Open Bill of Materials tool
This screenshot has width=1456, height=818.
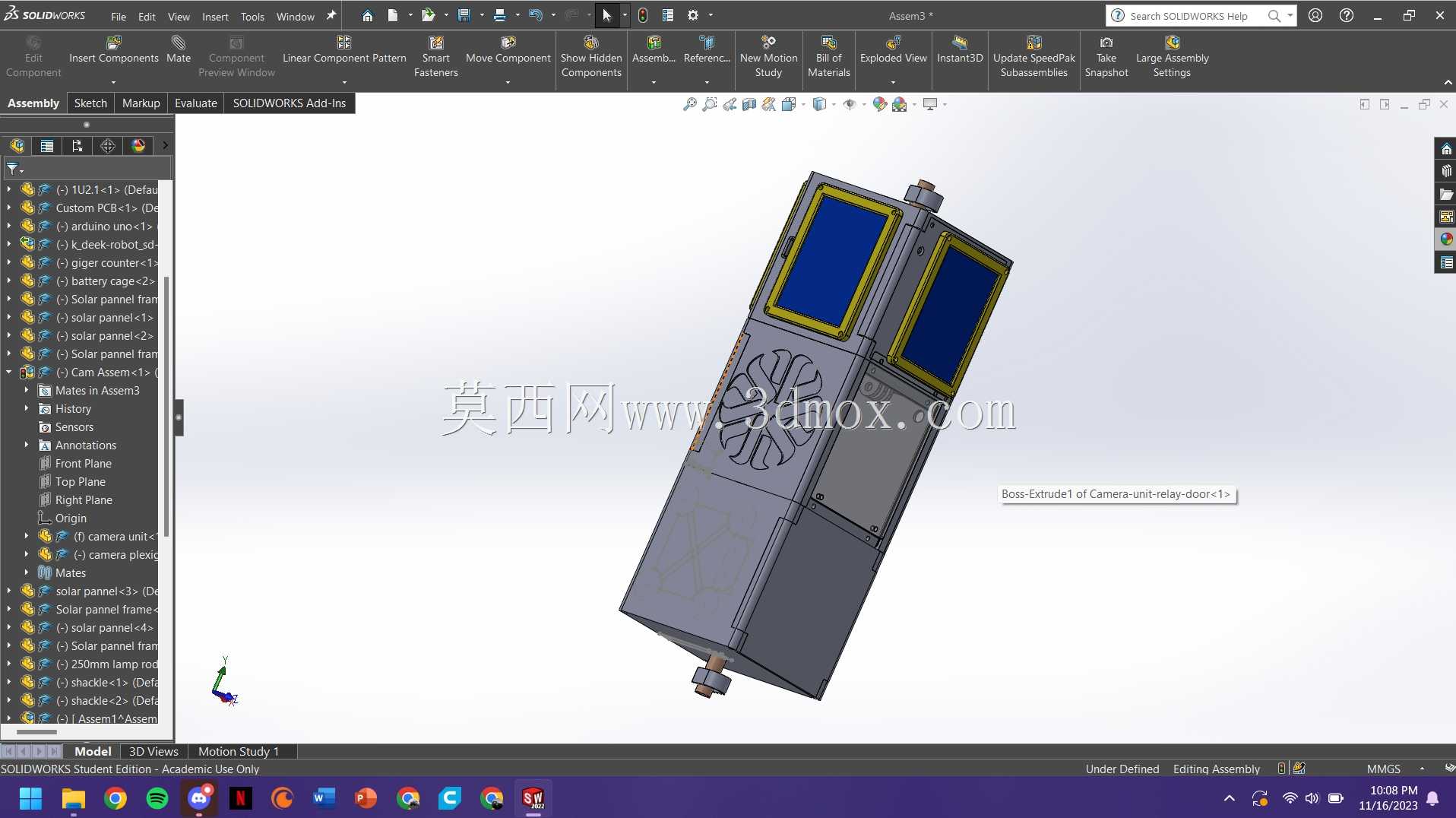pyautogui.click(x=828, y=56)
